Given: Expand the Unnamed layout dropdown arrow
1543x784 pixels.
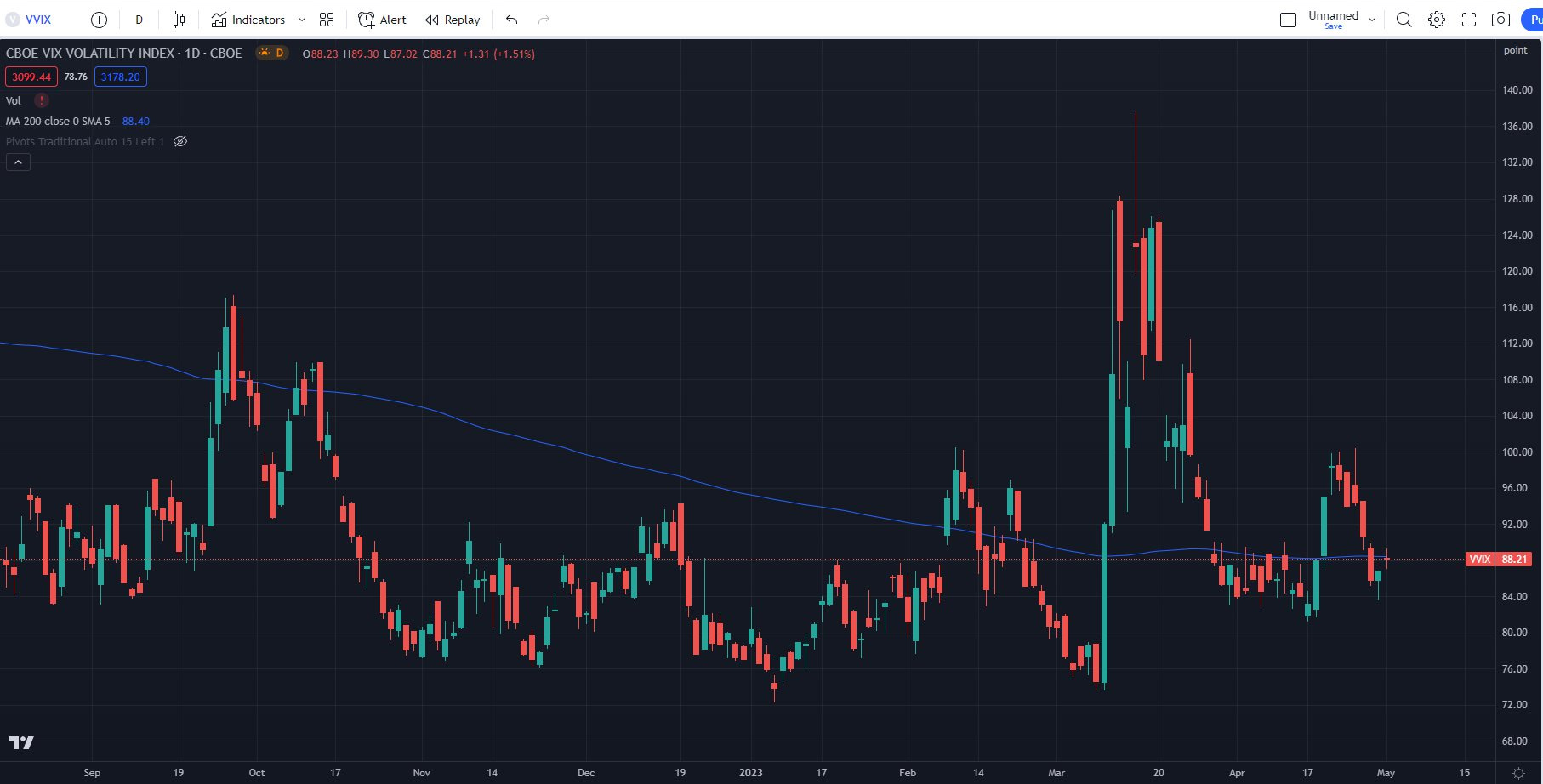Looking at the screenshot, I should click(x=1372, y=20).
